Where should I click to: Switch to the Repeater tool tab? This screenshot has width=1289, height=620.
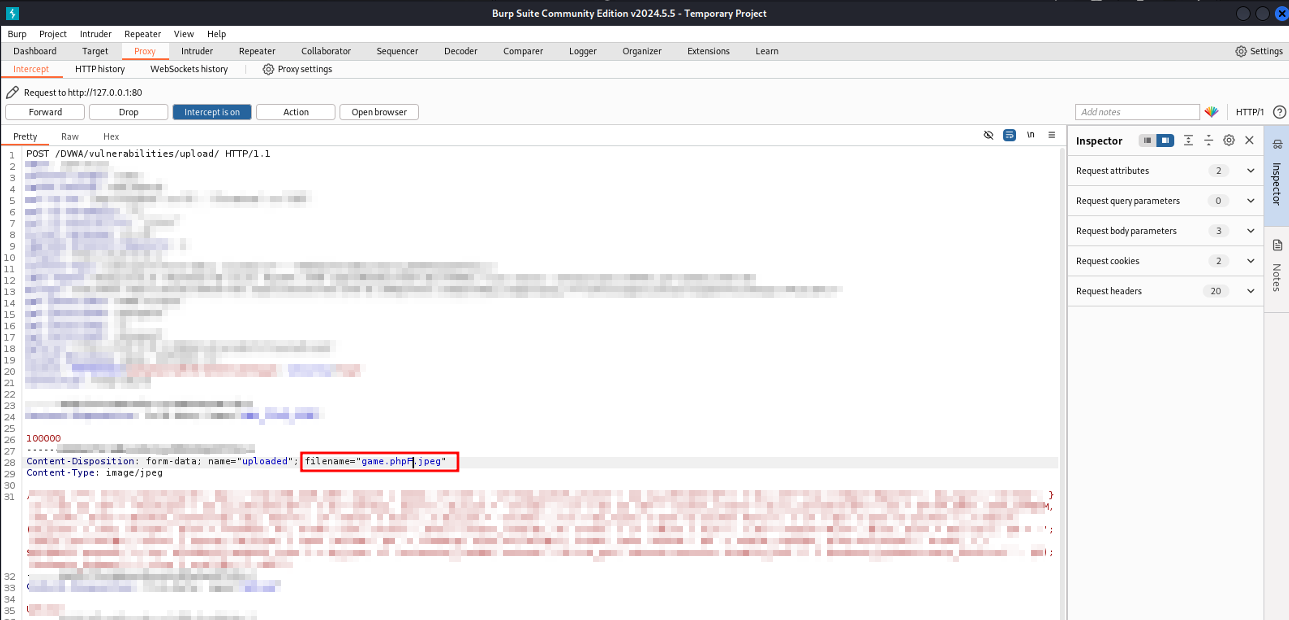pos(257,51)
